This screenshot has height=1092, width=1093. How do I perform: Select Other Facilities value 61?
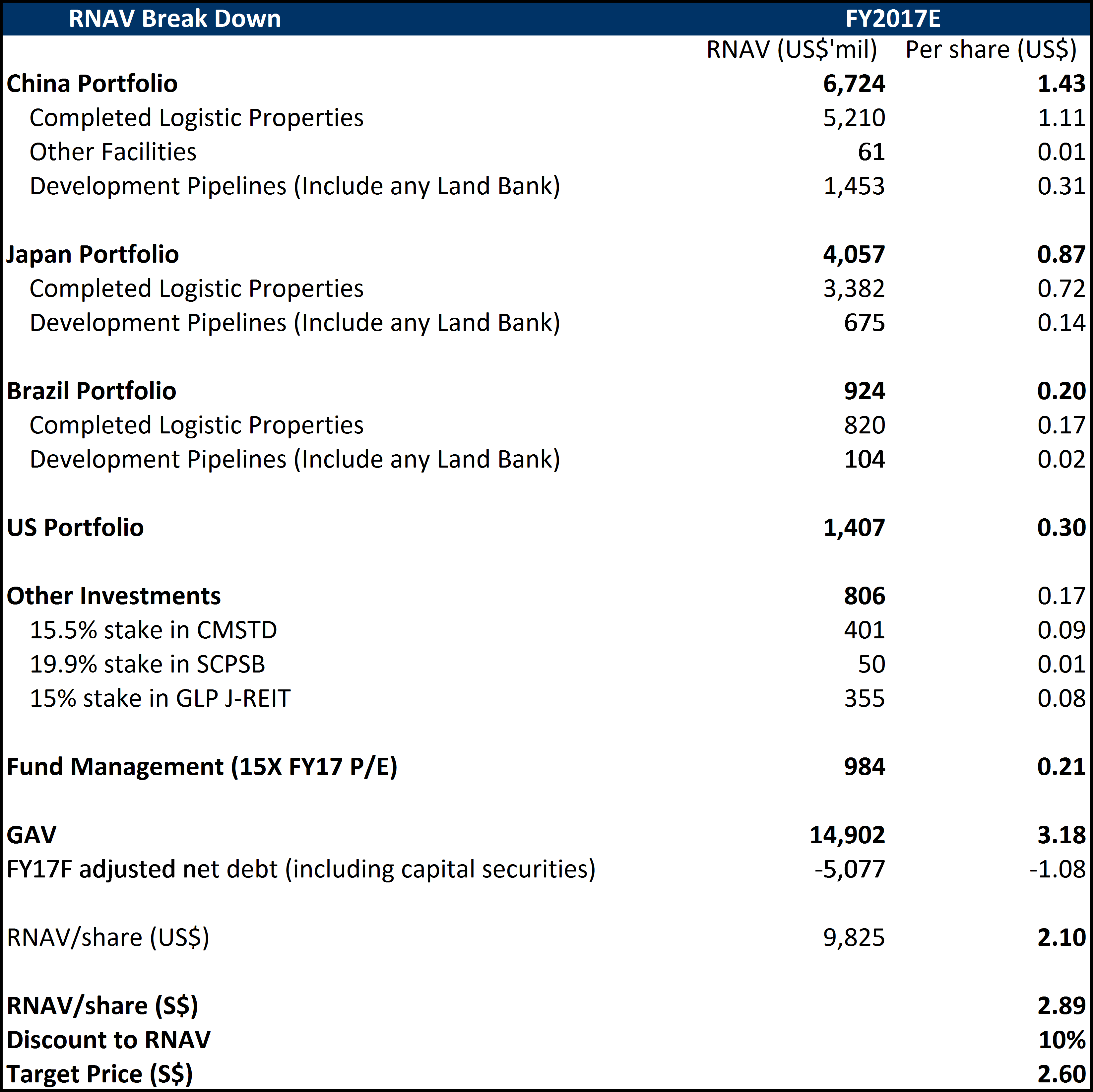tap(871, 152)
